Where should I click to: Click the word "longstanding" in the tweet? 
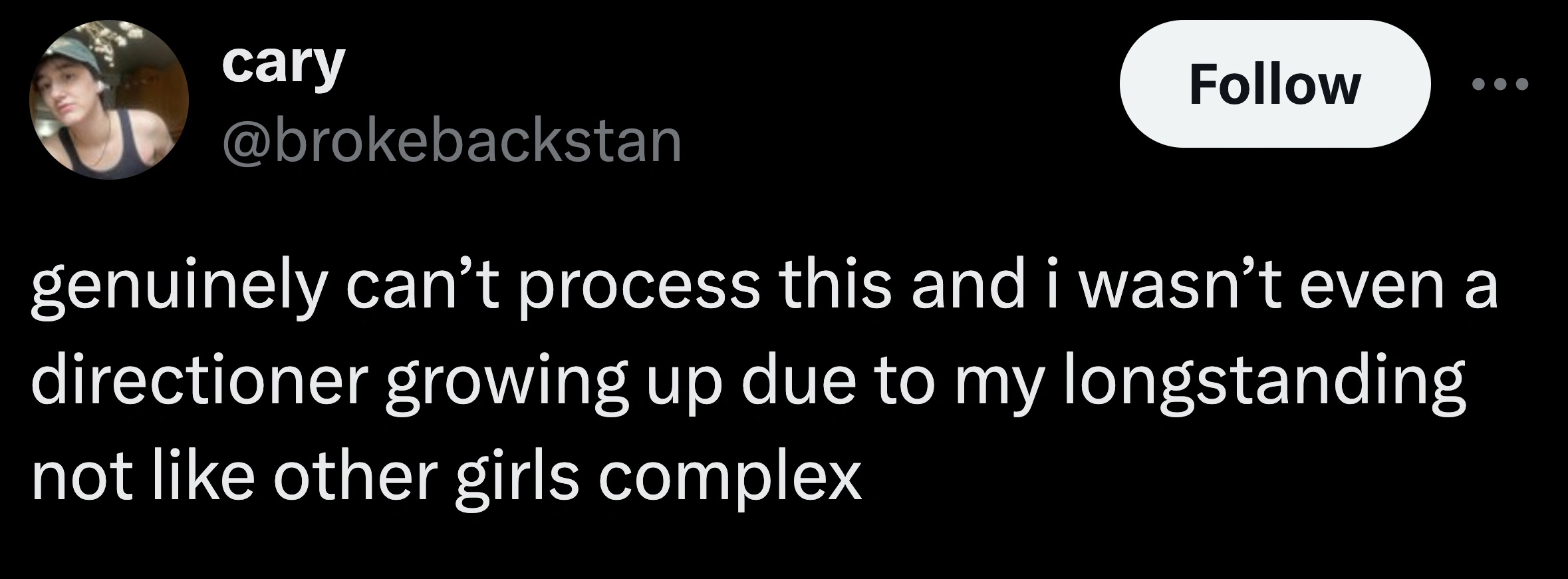[1264, 383]
